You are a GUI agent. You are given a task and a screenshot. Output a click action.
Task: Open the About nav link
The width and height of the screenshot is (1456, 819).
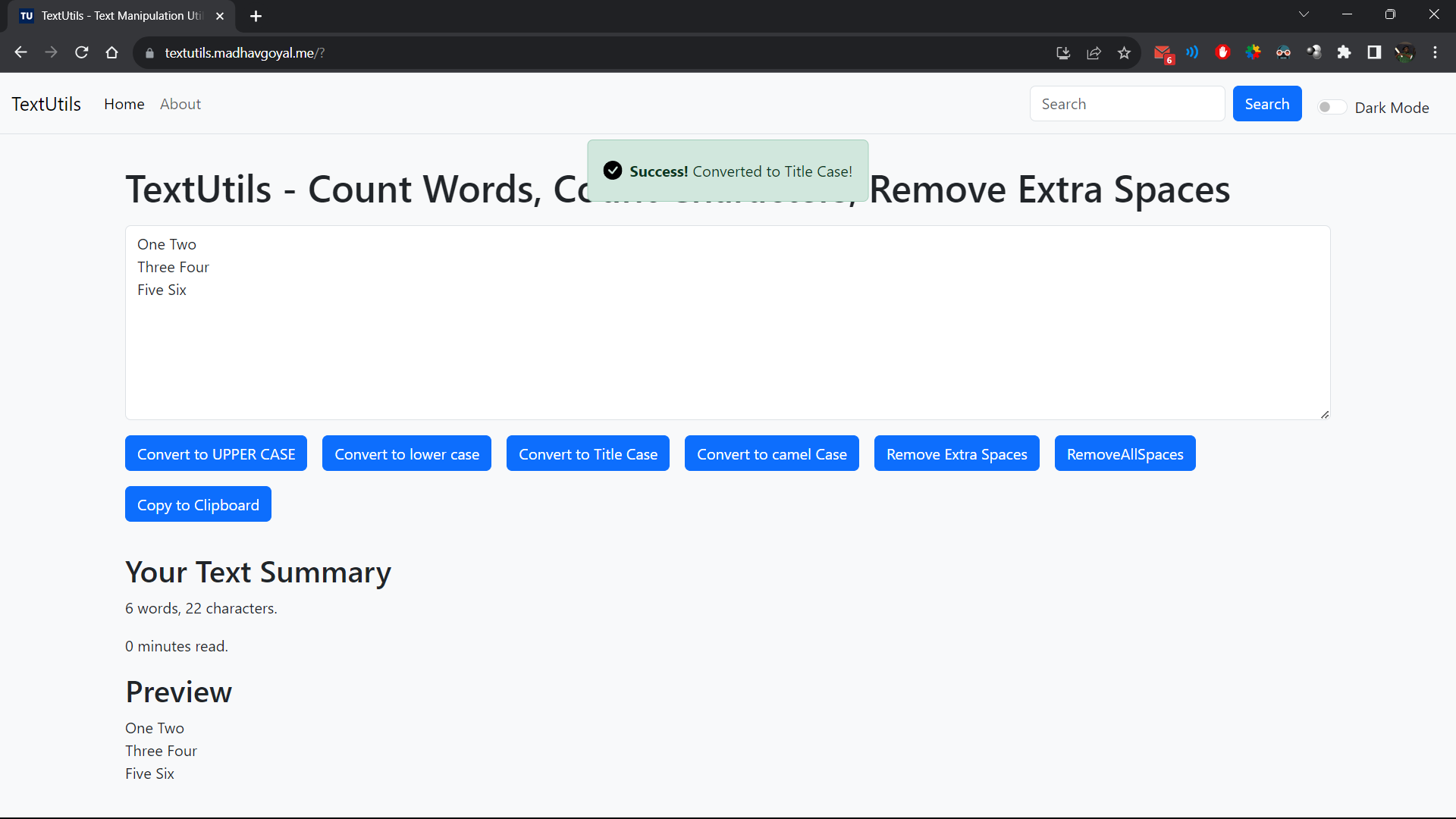tap(180, 104)
